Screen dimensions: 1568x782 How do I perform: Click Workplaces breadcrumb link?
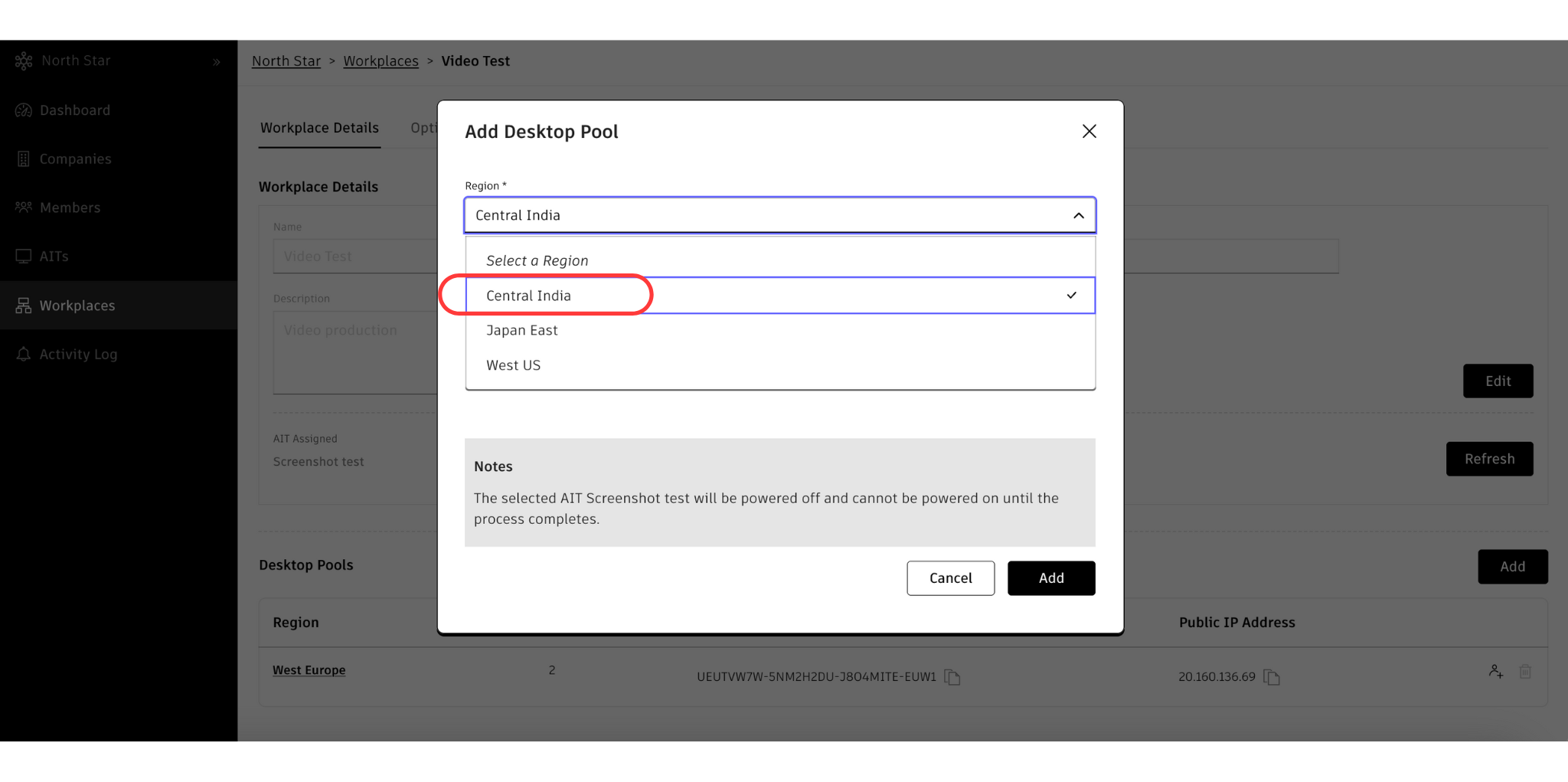coord(381,61)
